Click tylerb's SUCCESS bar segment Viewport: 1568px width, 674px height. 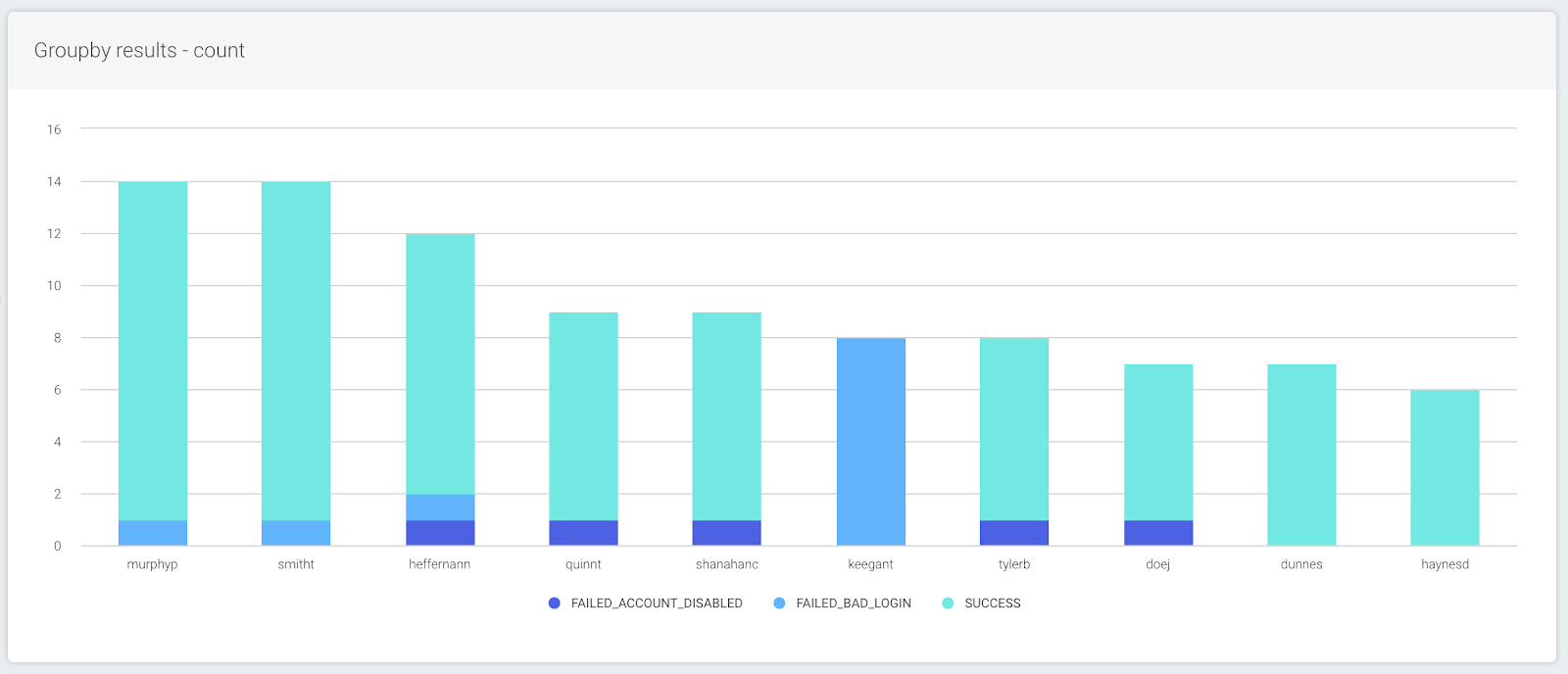coord(1014,429)
